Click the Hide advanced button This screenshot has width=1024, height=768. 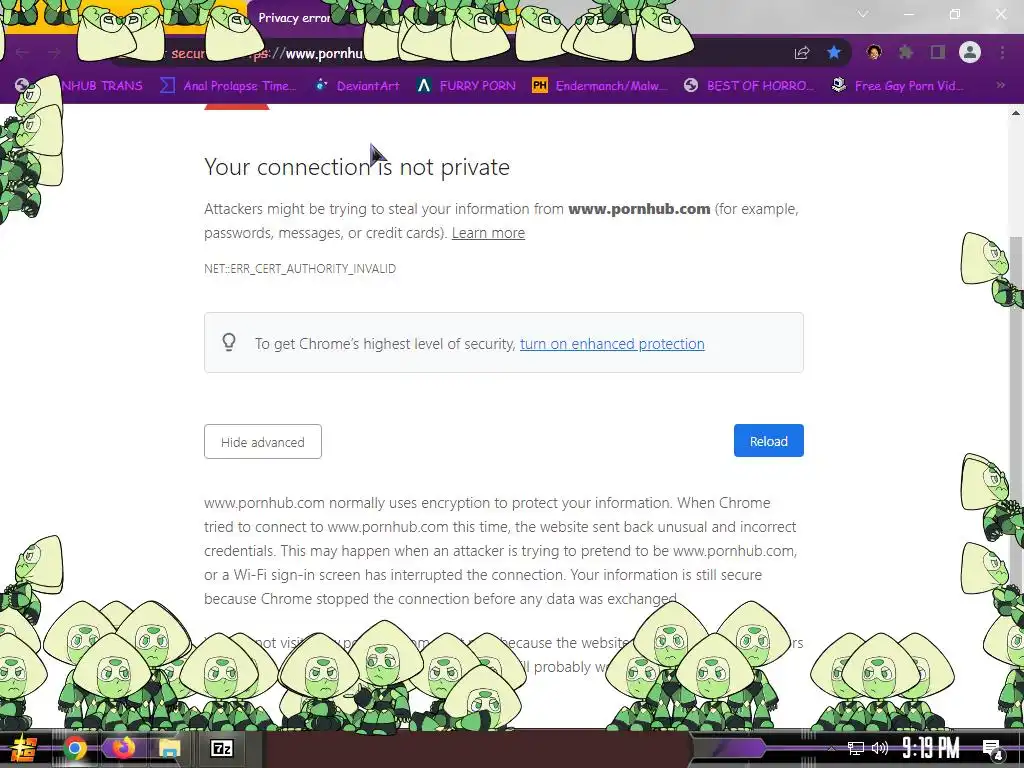pyautogui.click(x=263, y=442)
